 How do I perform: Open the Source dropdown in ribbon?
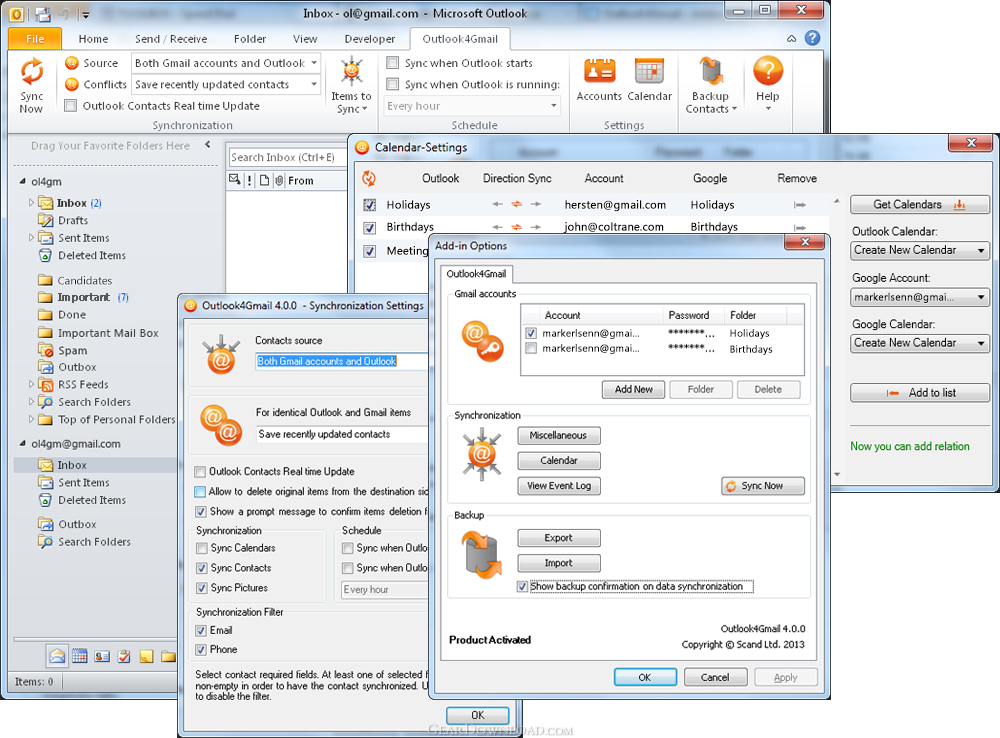[x=314, y=63]
